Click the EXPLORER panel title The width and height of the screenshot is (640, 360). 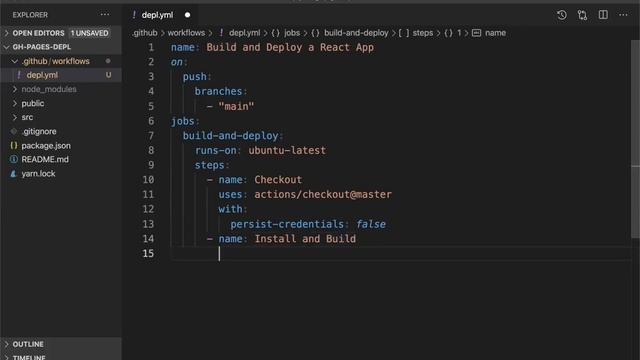point(30,15)
